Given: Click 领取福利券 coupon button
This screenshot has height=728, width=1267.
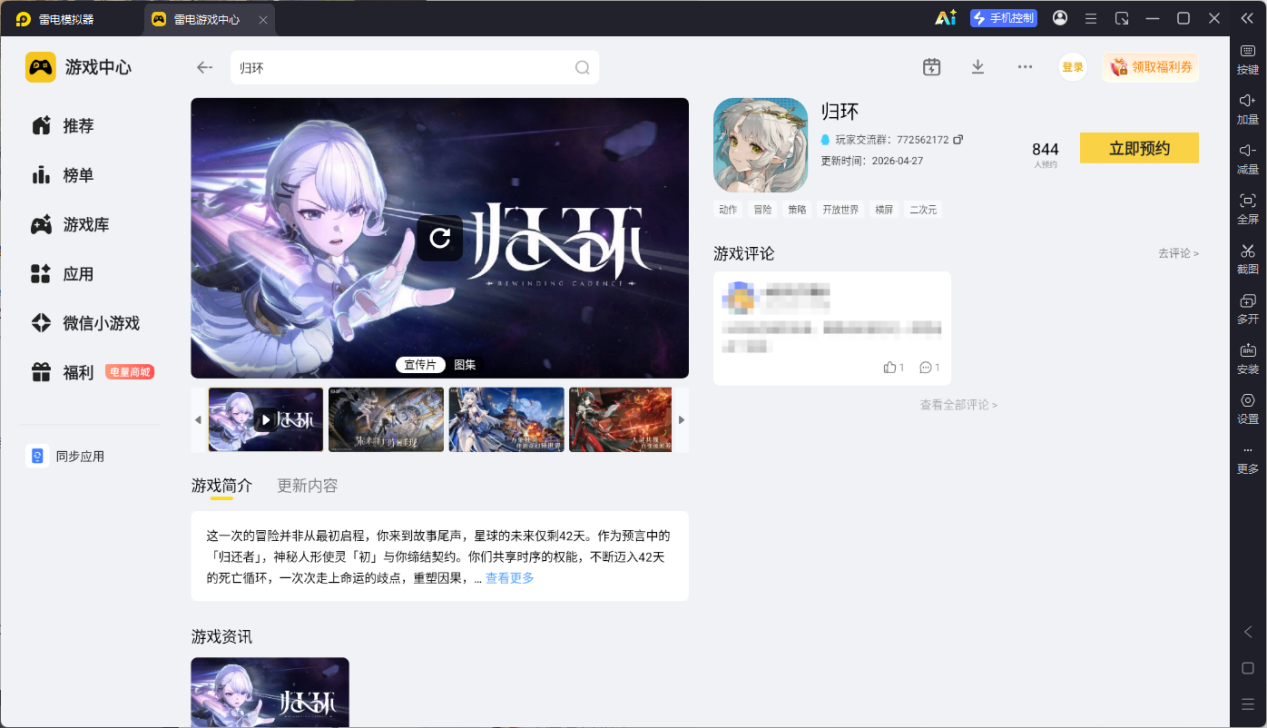Looking at the screenshot, I should tap(1151, 67).
